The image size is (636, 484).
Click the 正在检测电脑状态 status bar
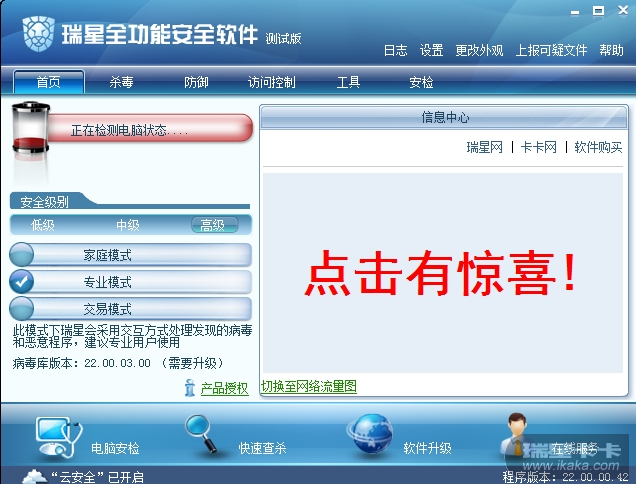click(150, 129)
